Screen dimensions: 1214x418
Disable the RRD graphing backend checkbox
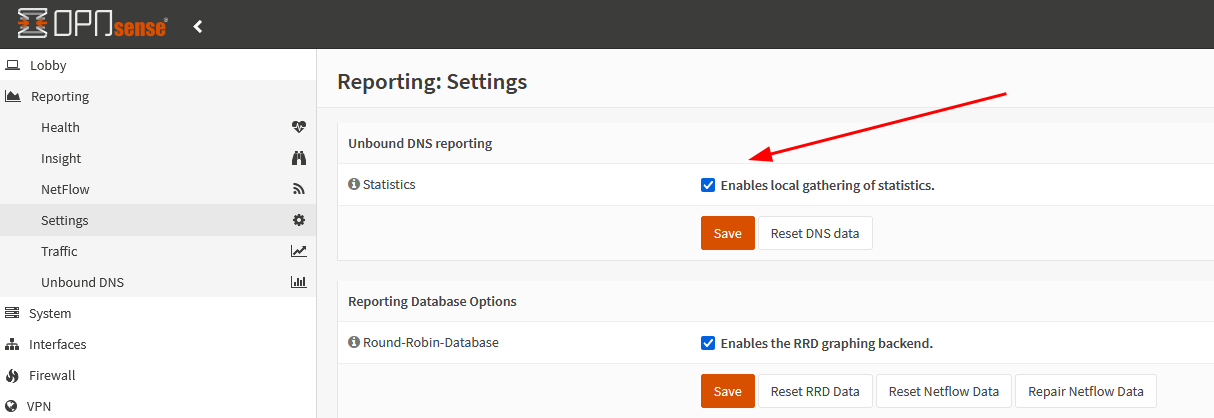click(708, 343)
